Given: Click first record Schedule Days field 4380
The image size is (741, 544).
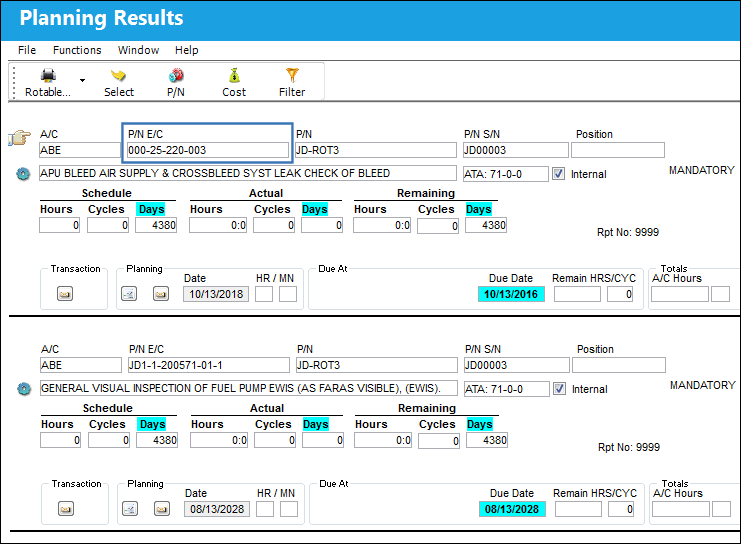Looking at the screenshot, I should 156,225.
